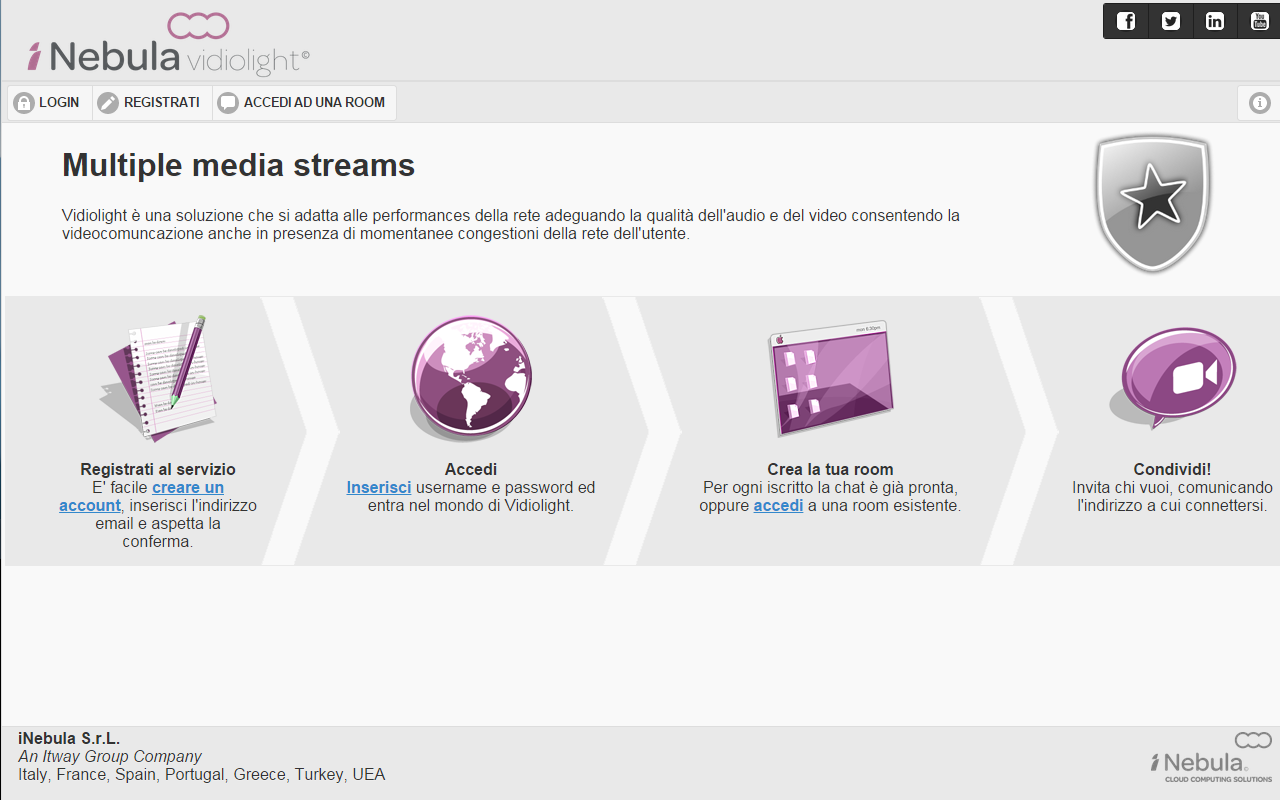The width and height of the screenshot is (1280, 800).
Task: Click the 'Multiple media streams' heading
Action: click(x=239, y=165)
